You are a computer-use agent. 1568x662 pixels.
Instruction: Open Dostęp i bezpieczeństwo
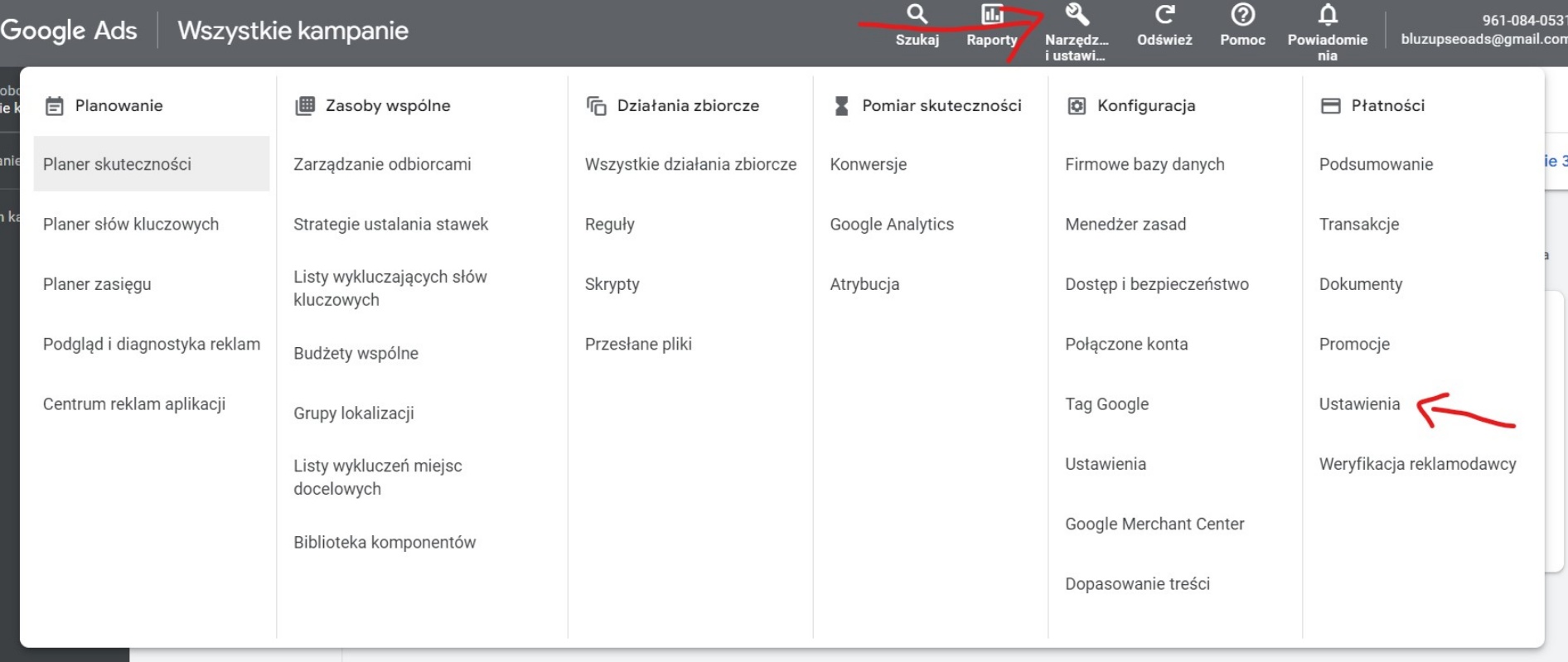pyautogui.click(x=1156, y=284)
